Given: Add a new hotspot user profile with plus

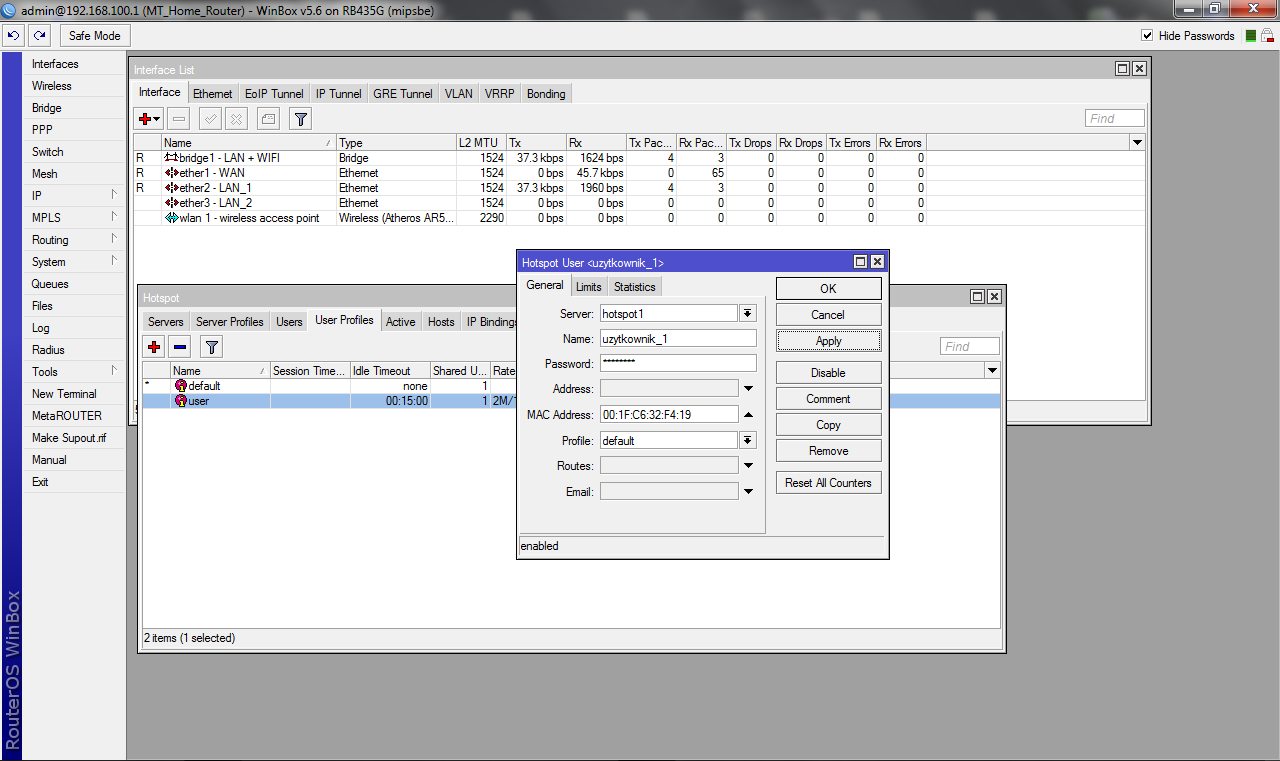Looking at the screenshot, I should [154, 347].
